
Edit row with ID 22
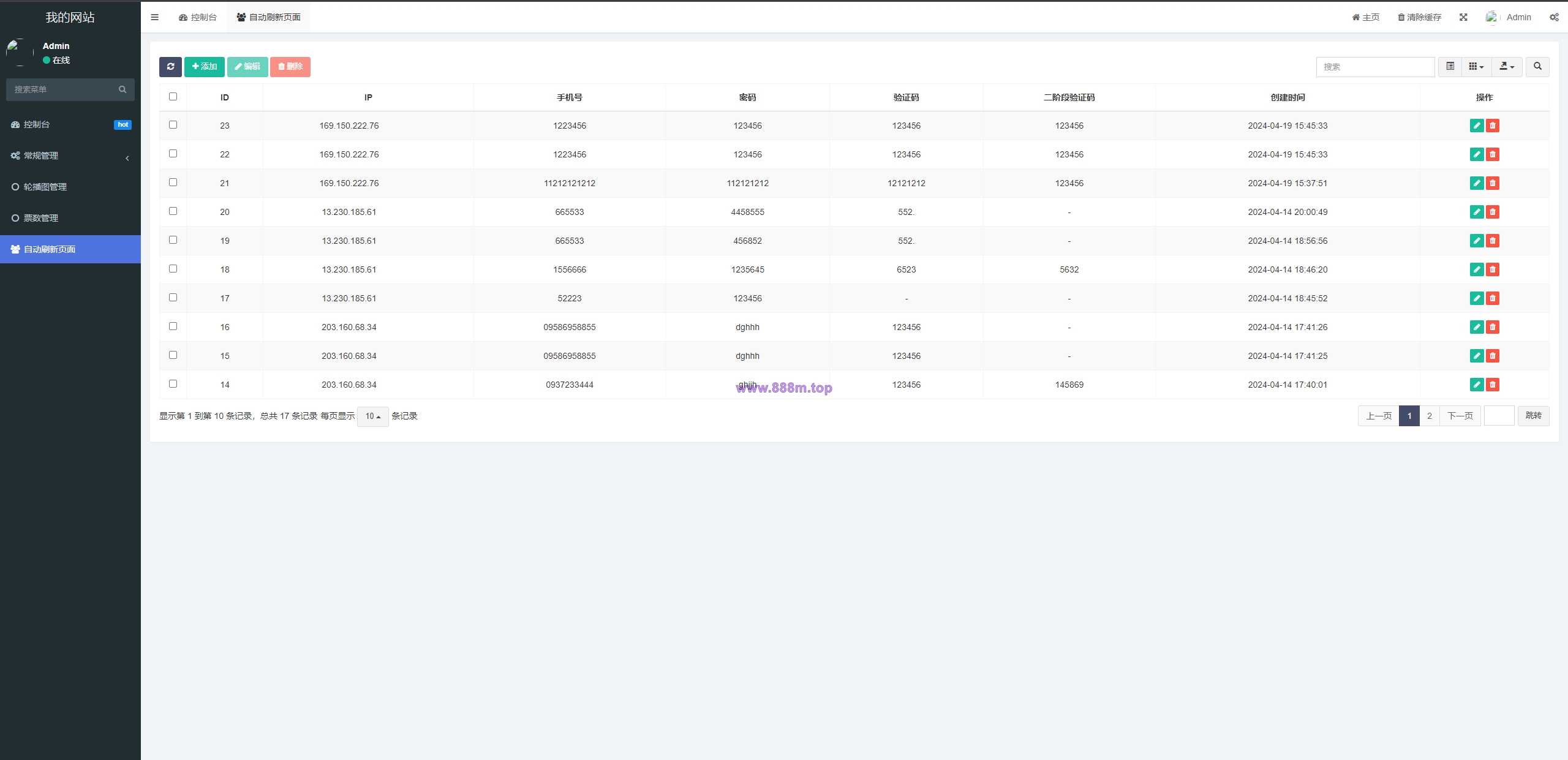click(1477, 154)
